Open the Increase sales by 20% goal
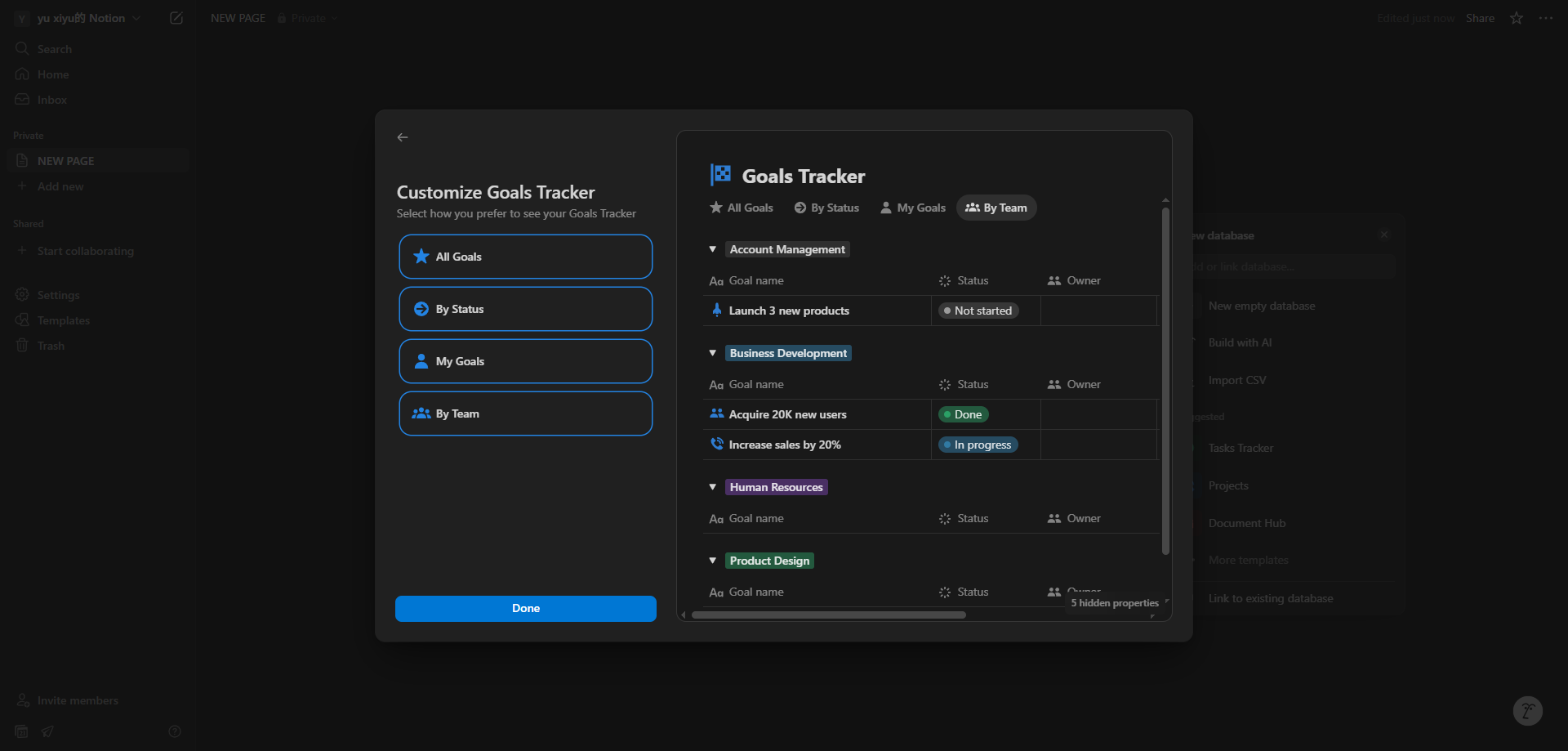 [x=785, y=445]
